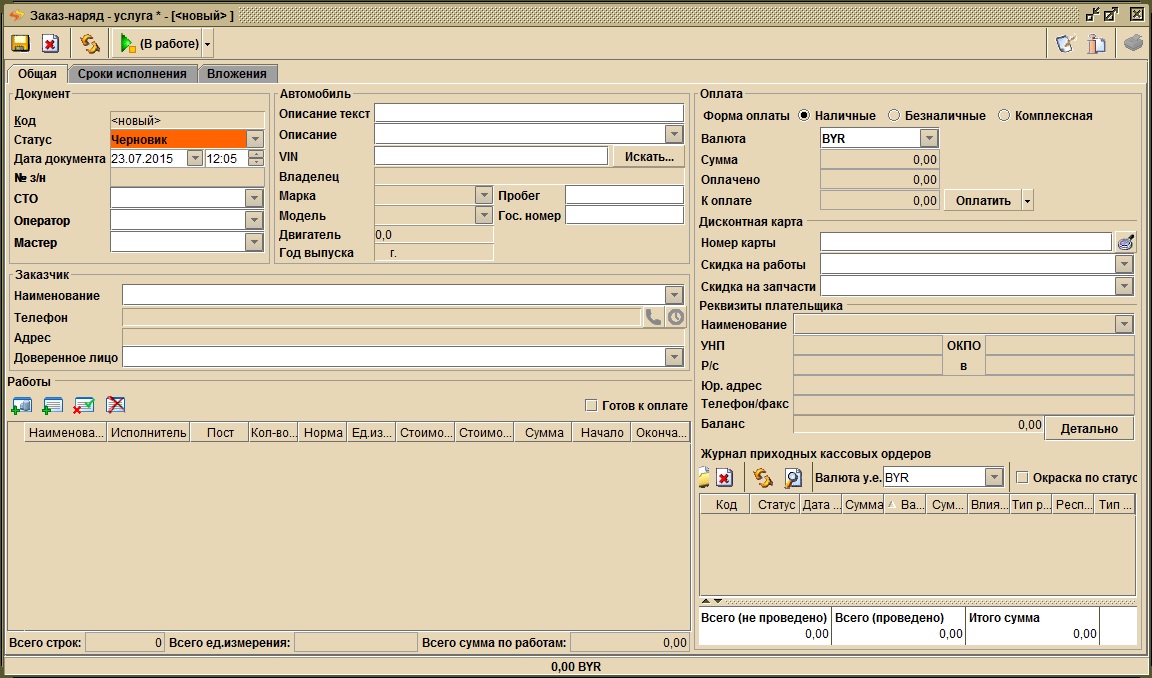Image resolution: width=1152 pixels, height=678 pixels.
Task: Open the arrow menu next to "(В работе)"
Action: click(207, 44)
